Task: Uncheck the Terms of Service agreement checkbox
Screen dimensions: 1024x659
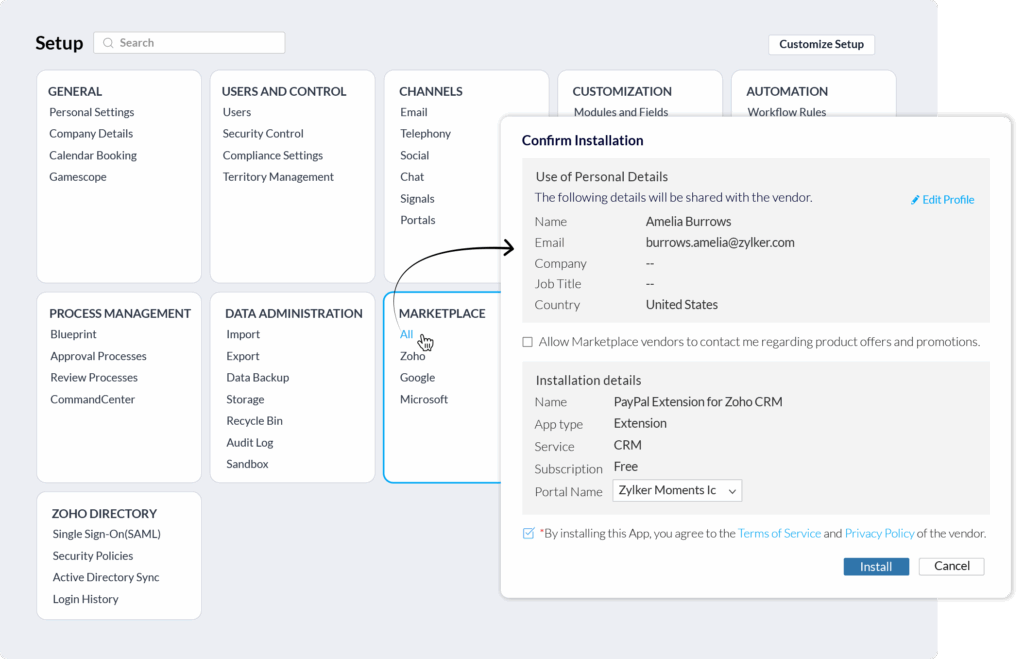Action: pyautogui.click(x=528, y=534)
